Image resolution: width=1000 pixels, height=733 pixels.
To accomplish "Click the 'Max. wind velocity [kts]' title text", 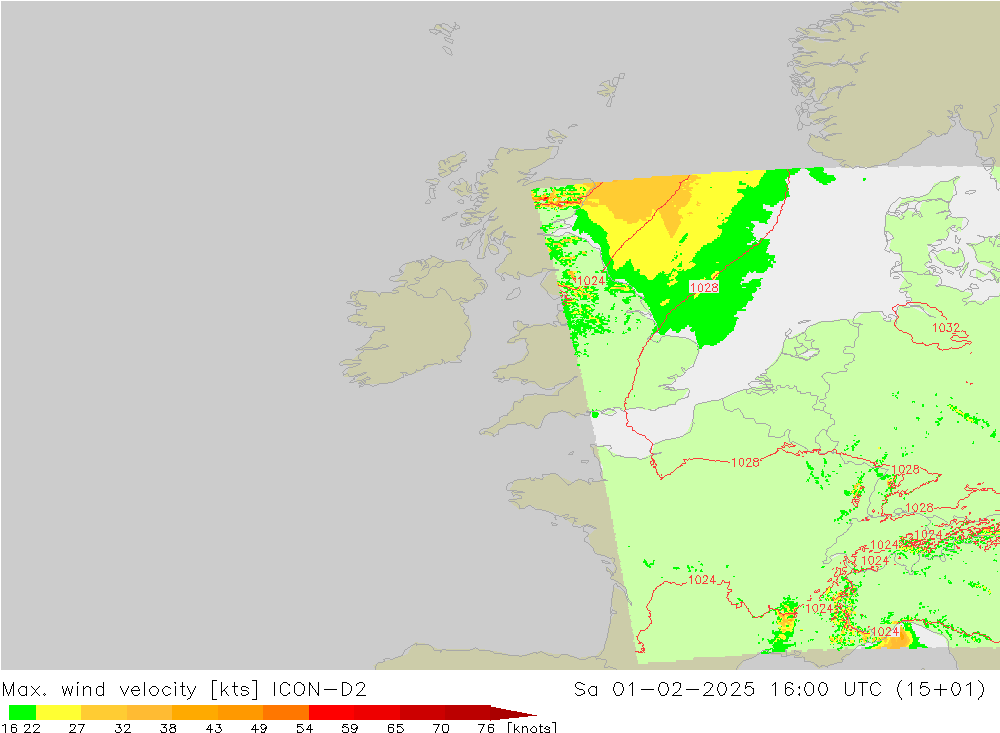I will (131, 690).
